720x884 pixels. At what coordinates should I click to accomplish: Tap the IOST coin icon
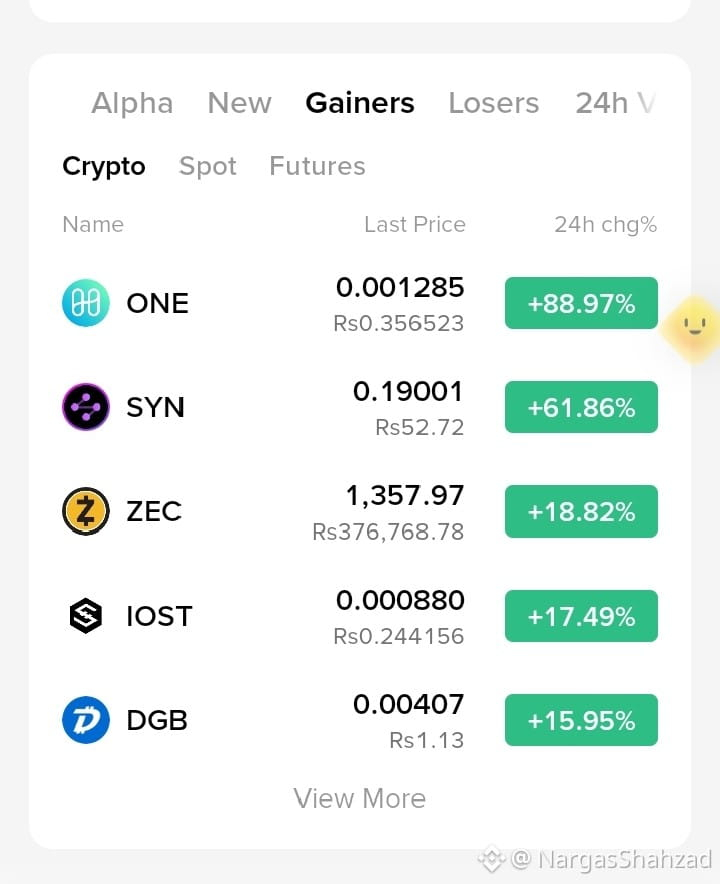tap(86, 616)
